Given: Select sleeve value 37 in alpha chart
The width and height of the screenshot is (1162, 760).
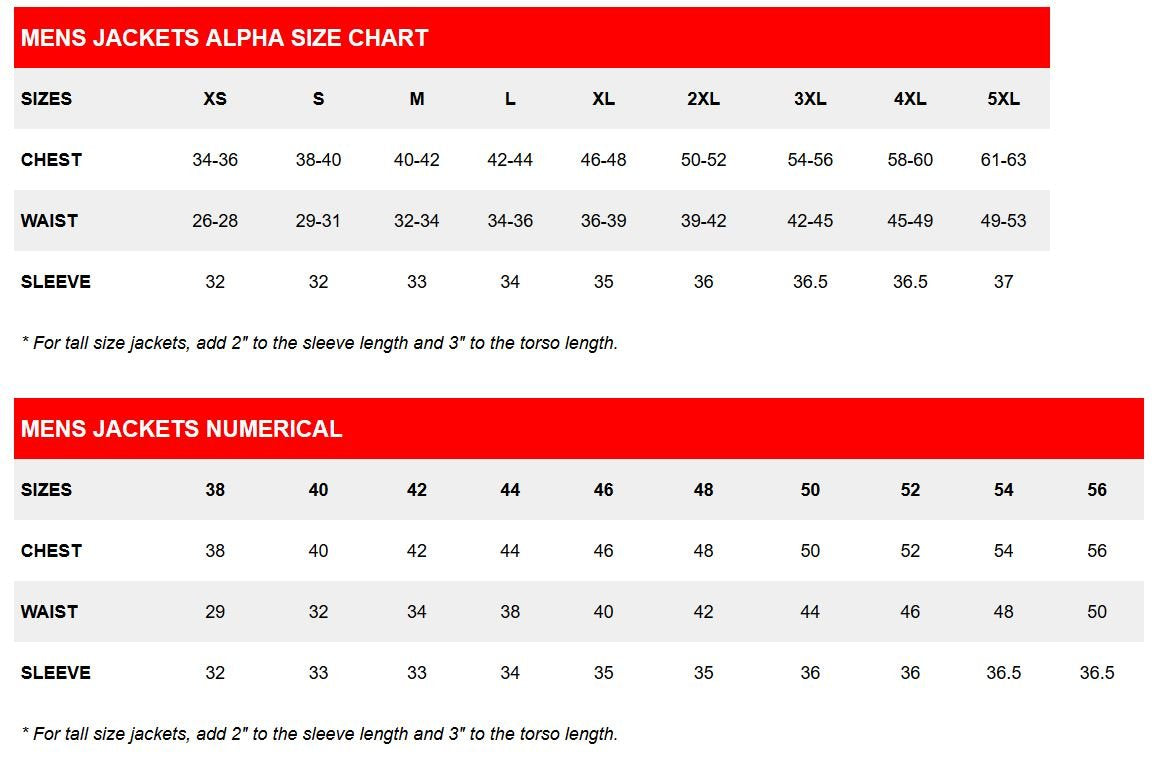Looking at the screenshot, I should [1003, 281].
